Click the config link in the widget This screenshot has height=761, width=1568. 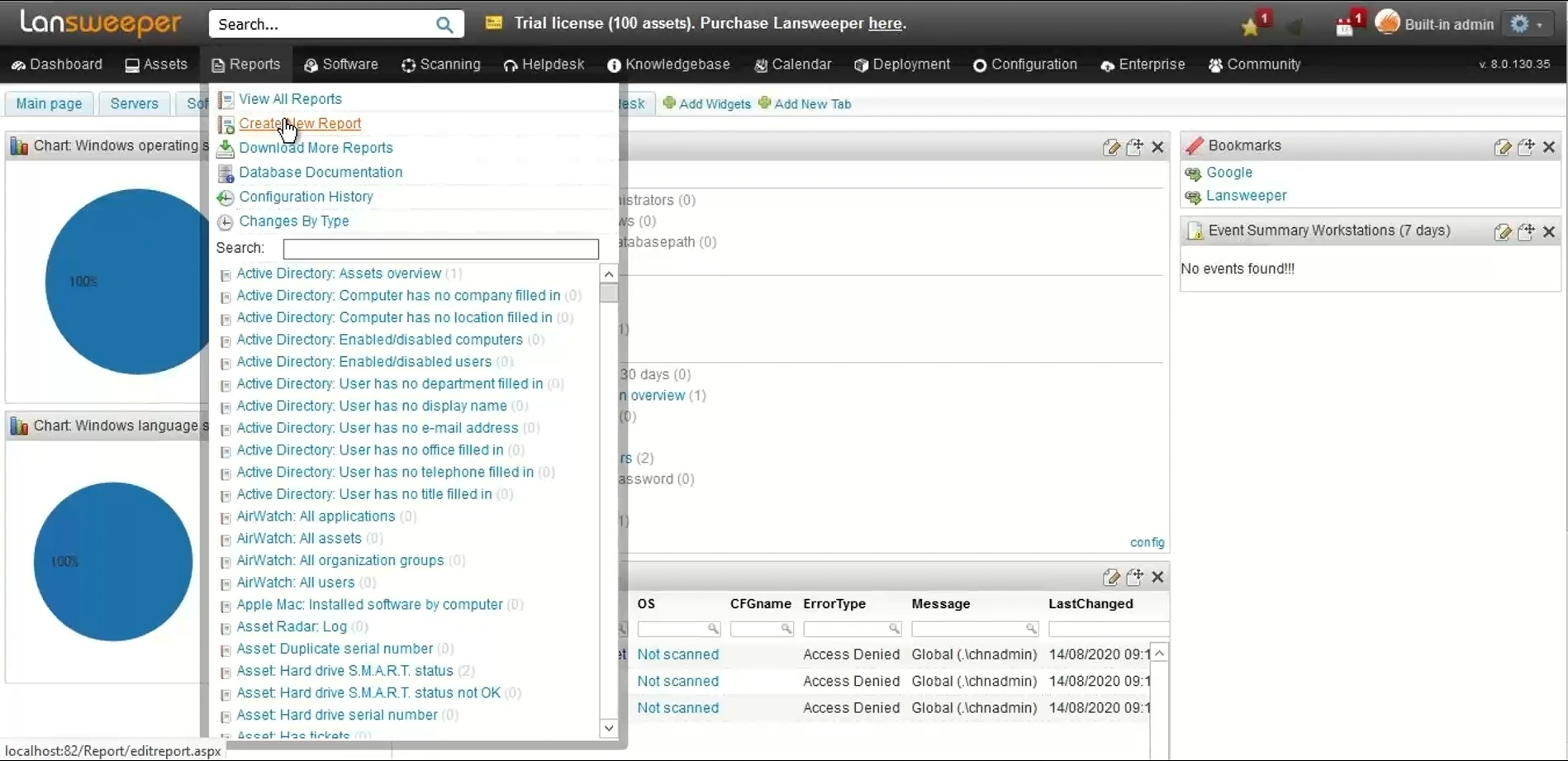(x=1147, y=543)
